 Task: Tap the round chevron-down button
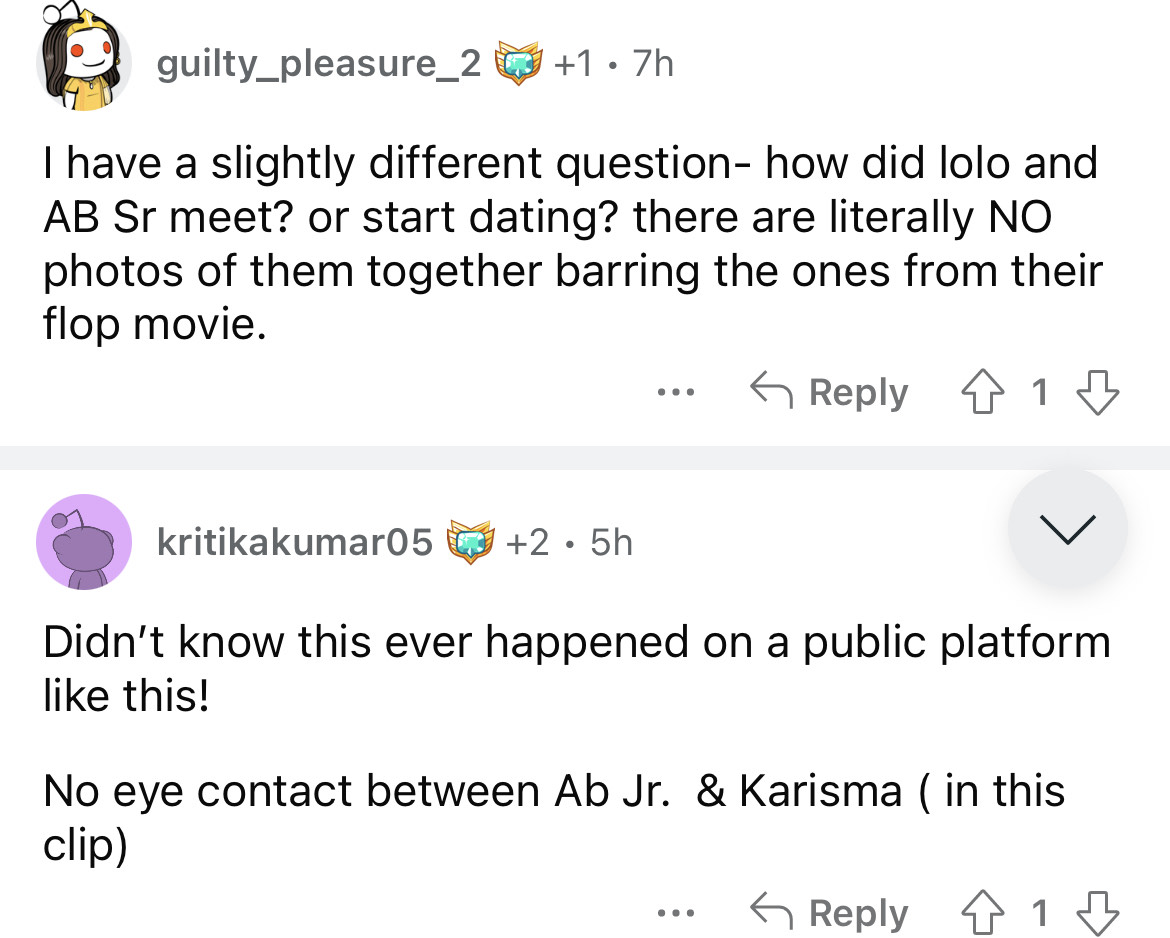click(1068, 528)
